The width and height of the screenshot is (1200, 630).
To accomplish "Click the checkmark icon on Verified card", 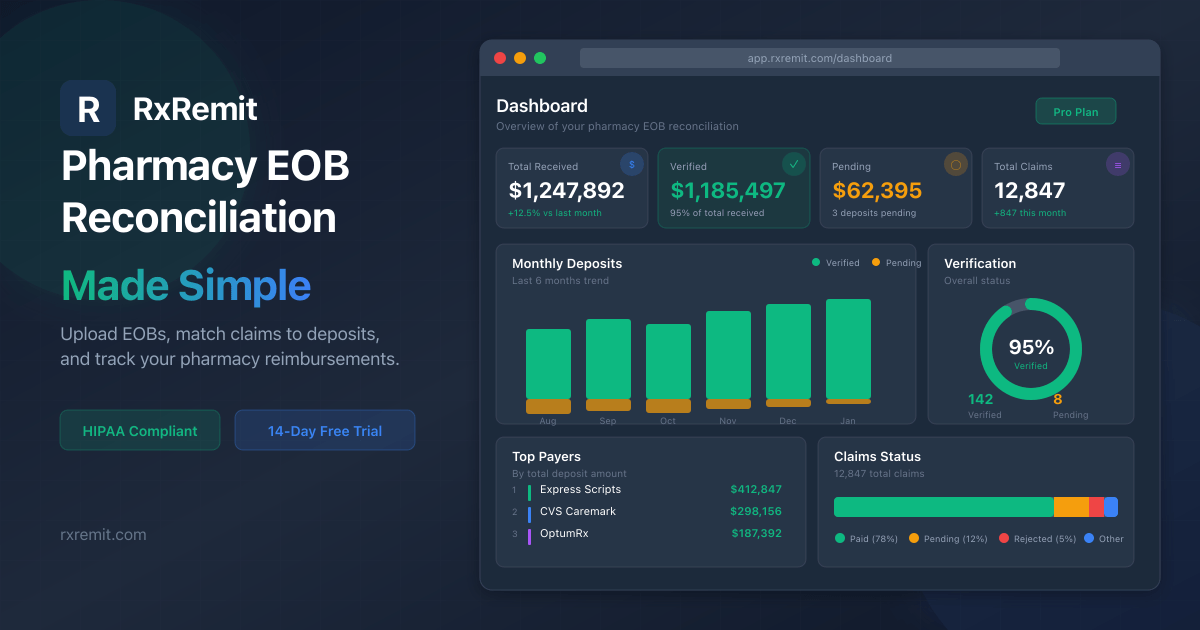I will point(794,164).
